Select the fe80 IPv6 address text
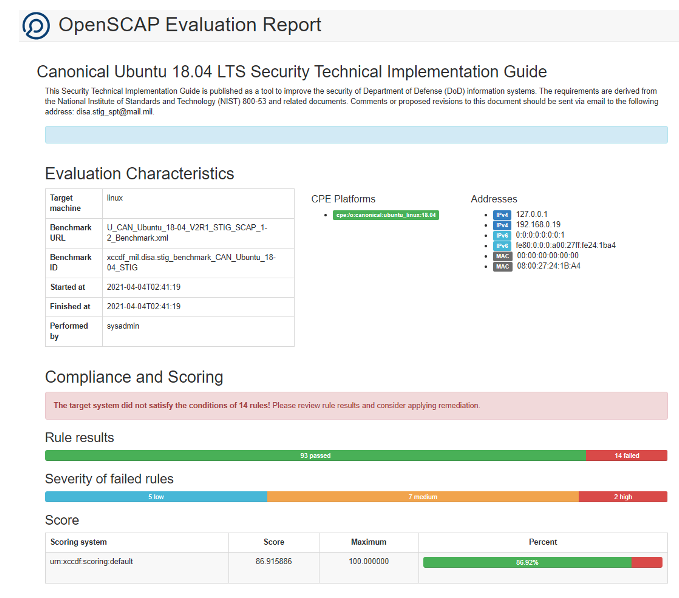The height and width of the screenshot is (598, 679). click(x=566, y=245)
